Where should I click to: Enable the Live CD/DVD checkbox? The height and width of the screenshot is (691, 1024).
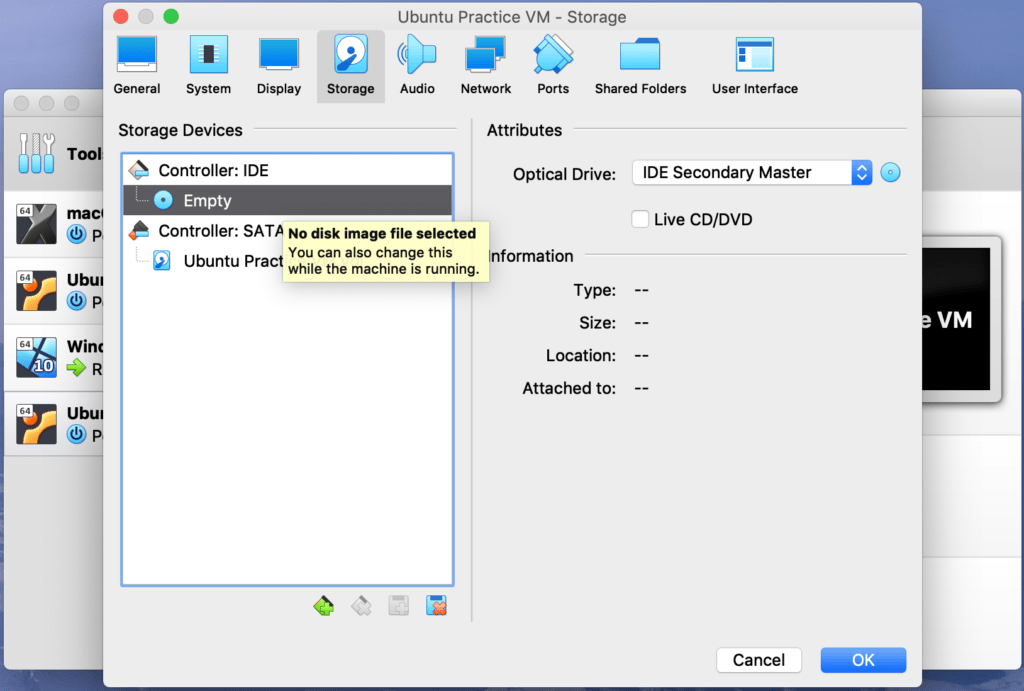click(x=640, y=219)
